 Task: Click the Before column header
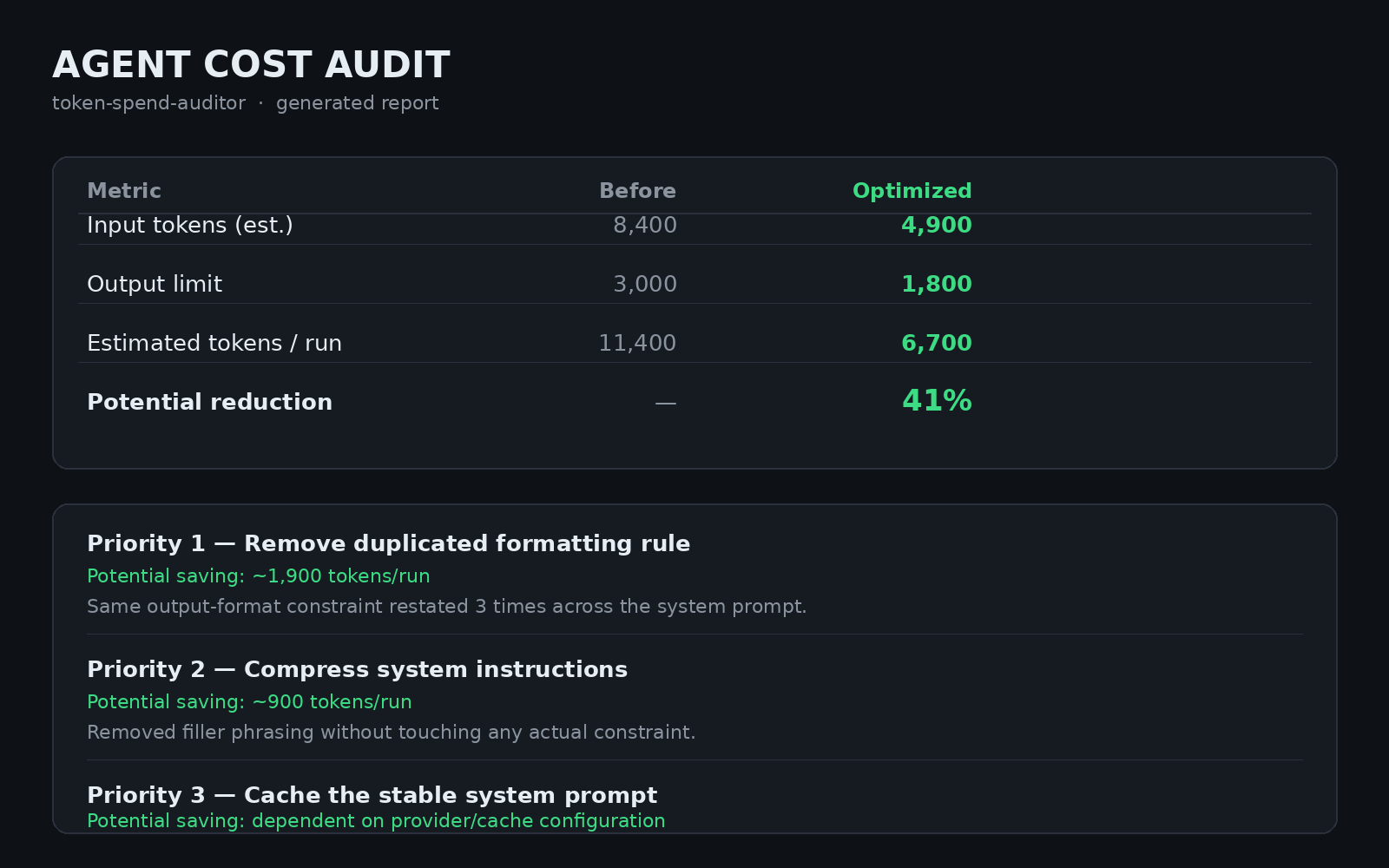638,191
